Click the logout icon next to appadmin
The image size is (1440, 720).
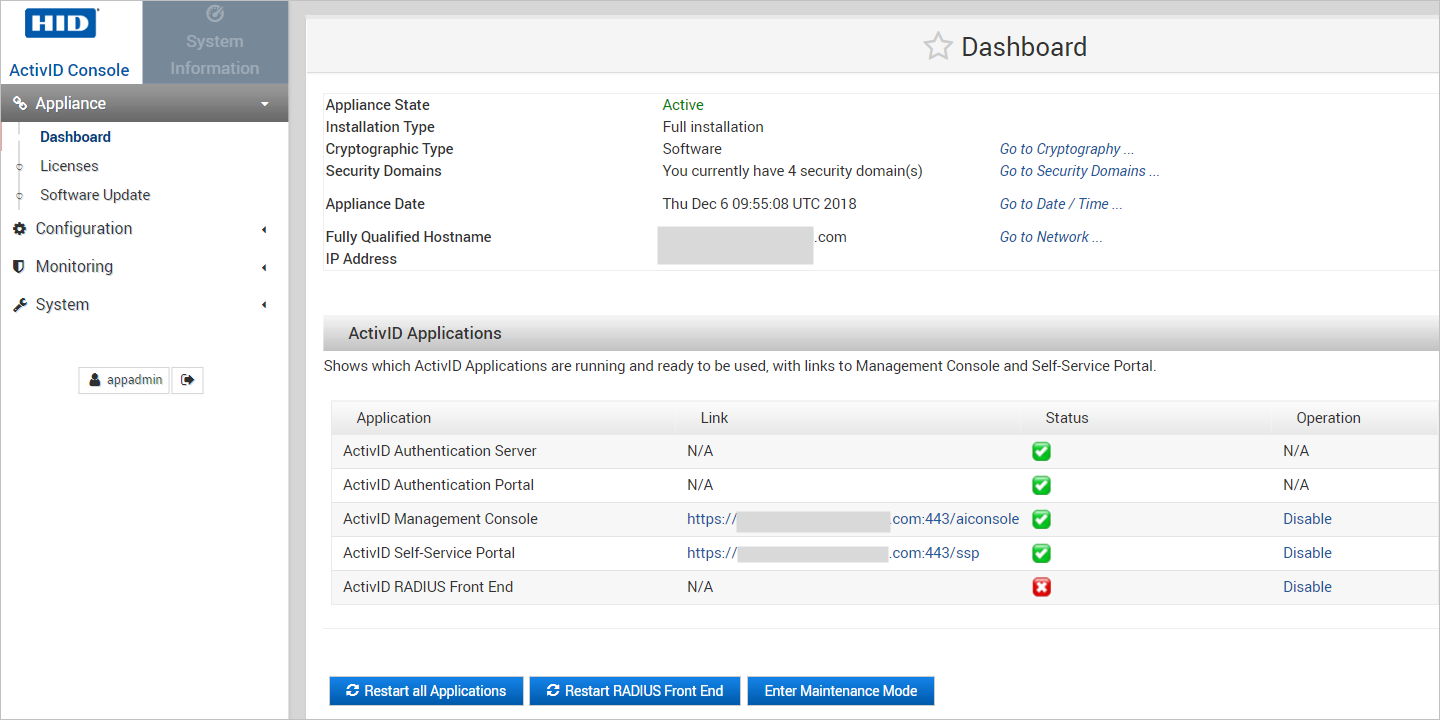(x=187, y=380)
